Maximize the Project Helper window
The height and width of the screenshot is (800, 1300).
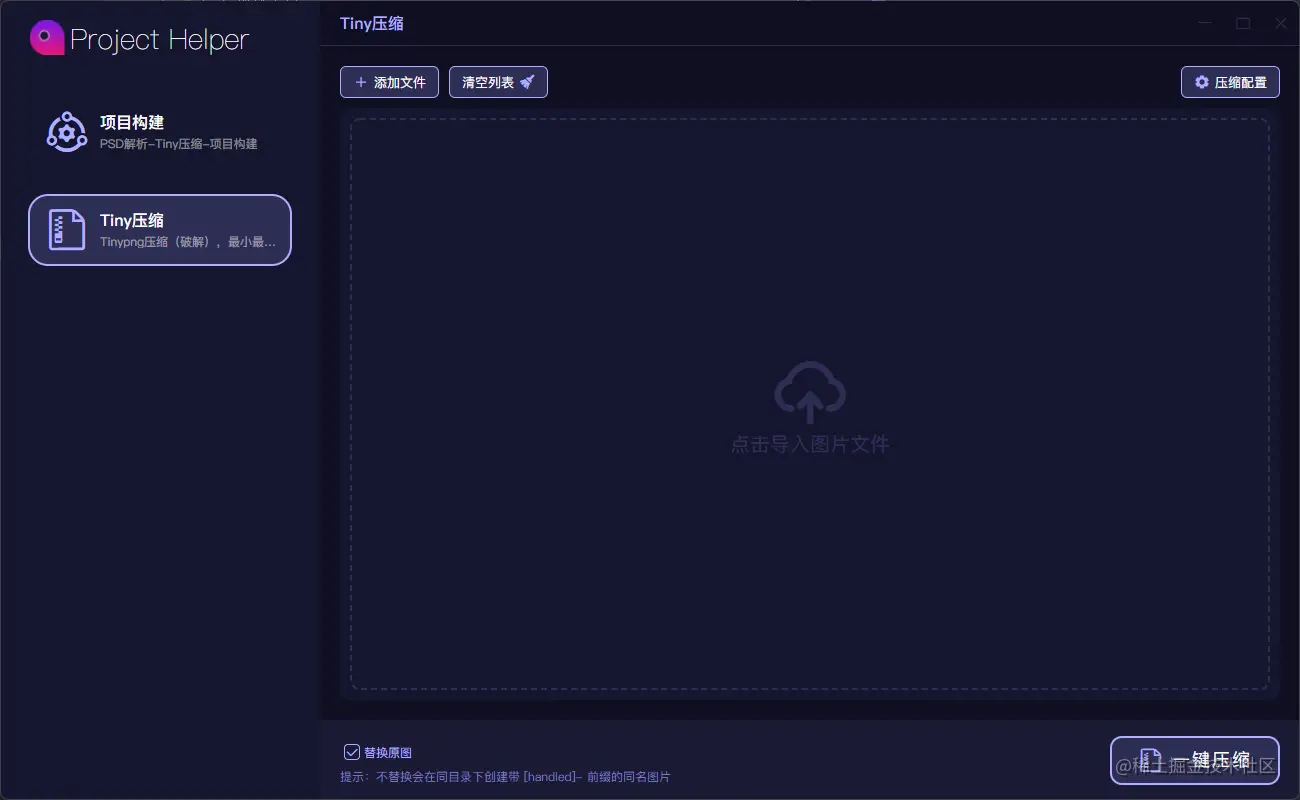(x=1243, y=23)
